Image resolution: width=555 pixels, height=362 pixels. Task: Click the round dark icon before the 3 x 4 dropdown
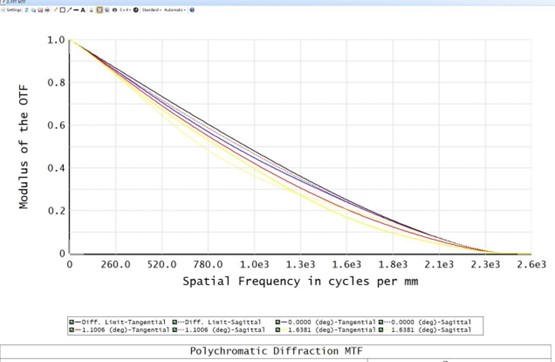115,10
